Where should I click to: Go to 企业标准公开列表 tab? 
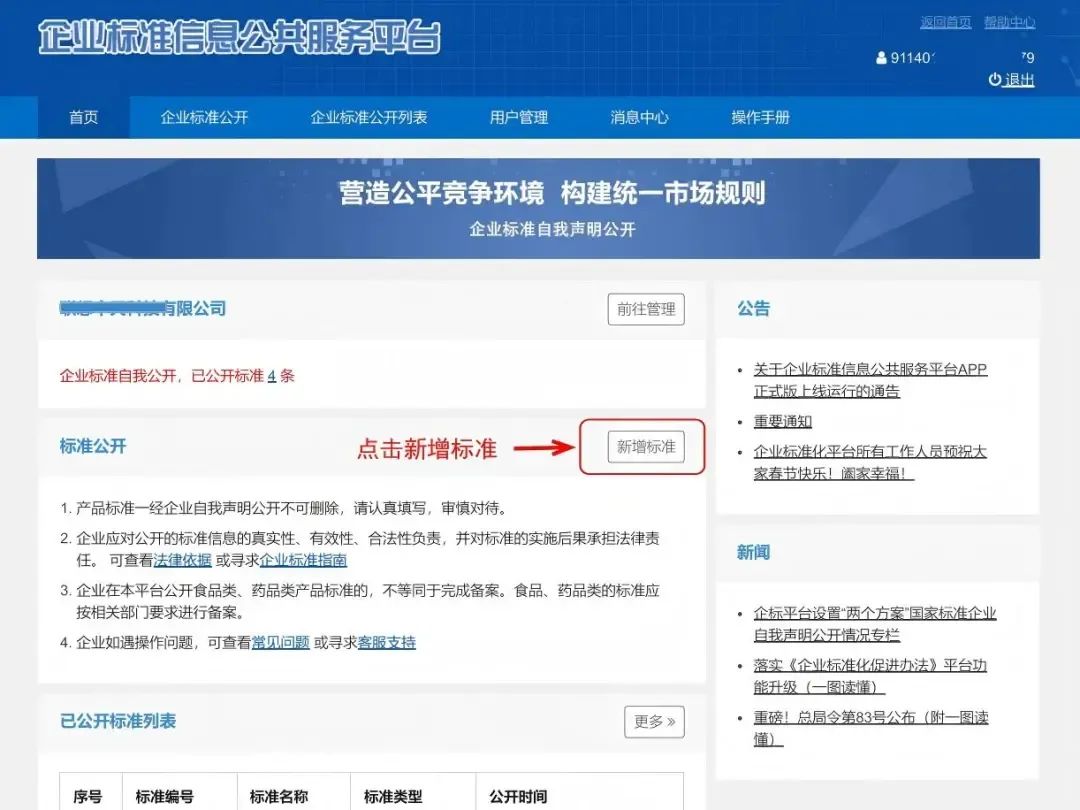pos(369,117)
